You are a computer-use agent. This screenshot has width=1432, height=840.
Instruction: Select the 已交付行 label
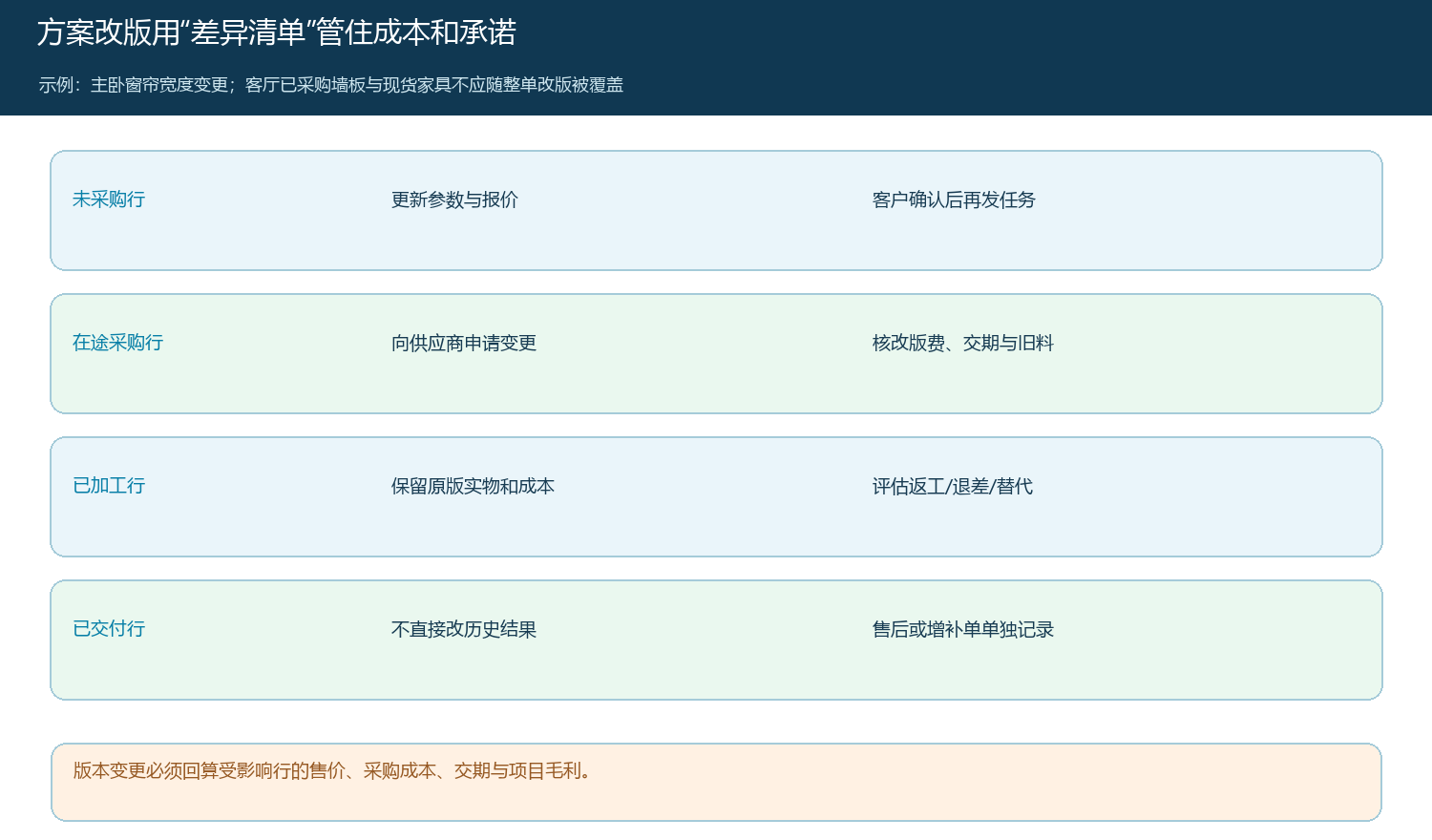[109, 629]
